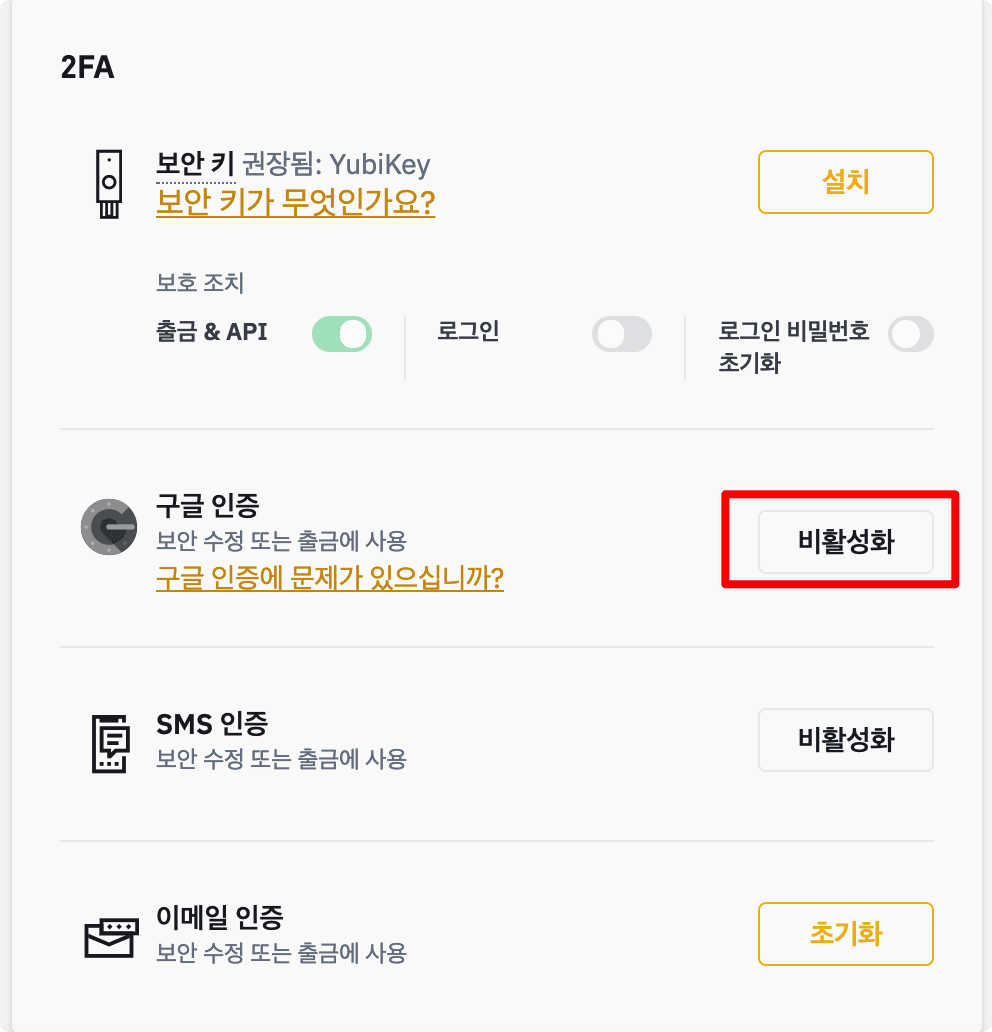Screen dimensions: 992x1032
Task: Click the YubiKey security key icon
Action: coord(109,184)
